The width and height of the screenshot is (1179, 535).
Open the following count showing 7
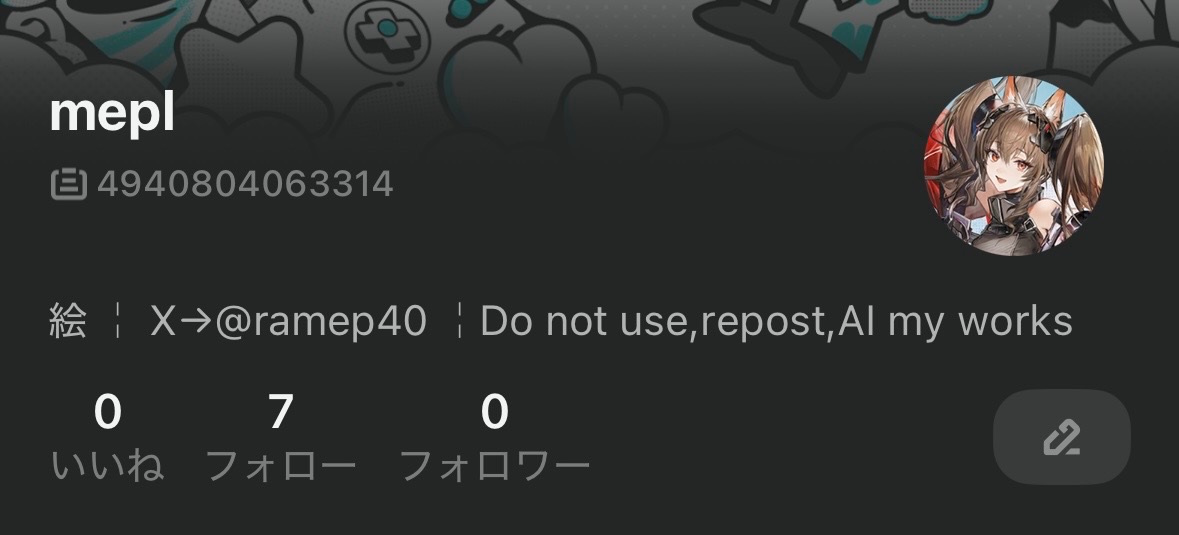pos(280,412)
